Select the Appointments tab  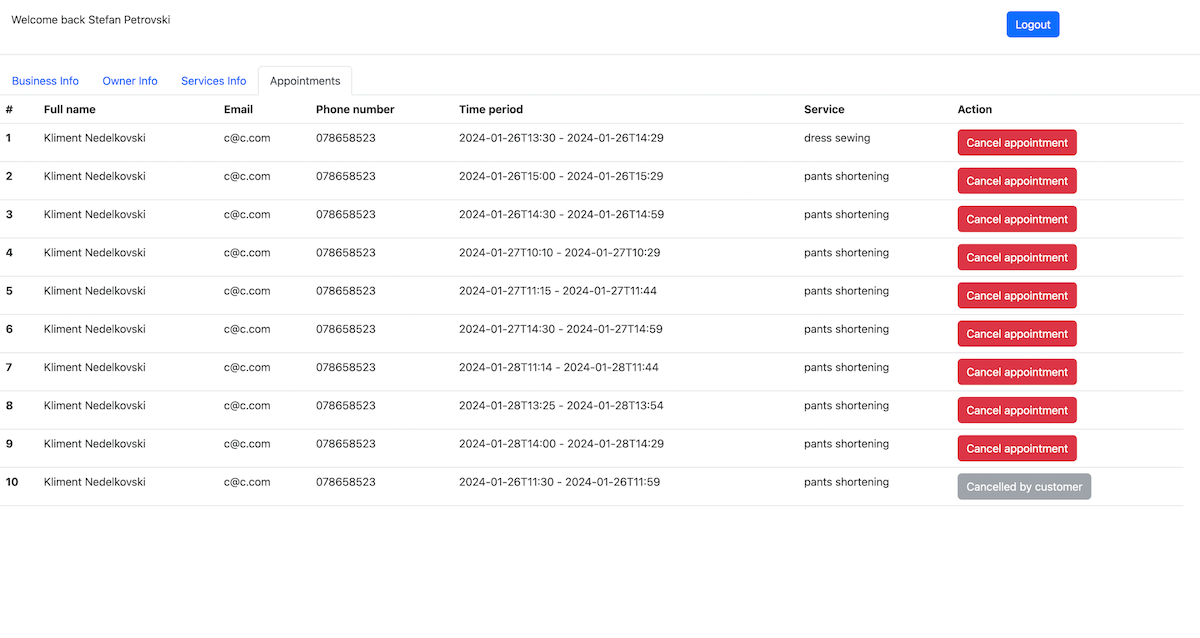(x=305, y=81)
